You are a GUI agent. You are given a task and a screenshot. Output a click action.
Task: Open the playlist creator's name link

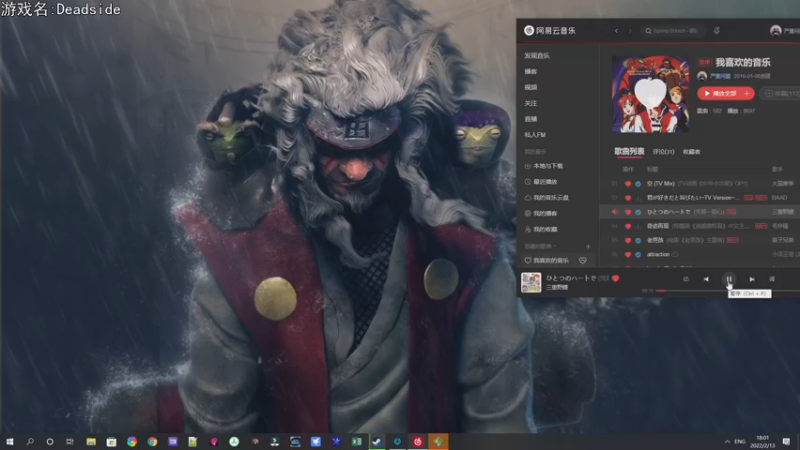[720, 76]
